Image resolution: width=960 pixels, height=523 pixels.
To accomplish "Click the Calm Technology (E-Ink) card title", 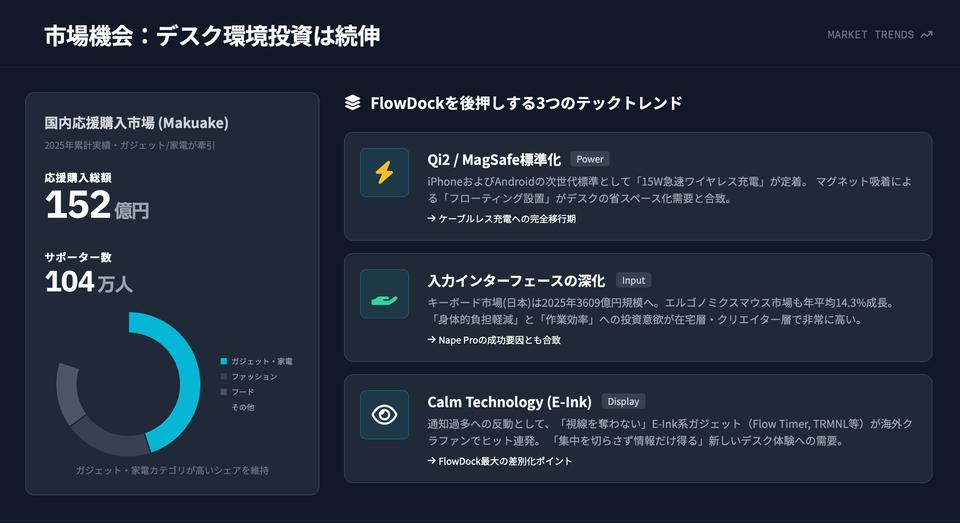I will [509, 402].
